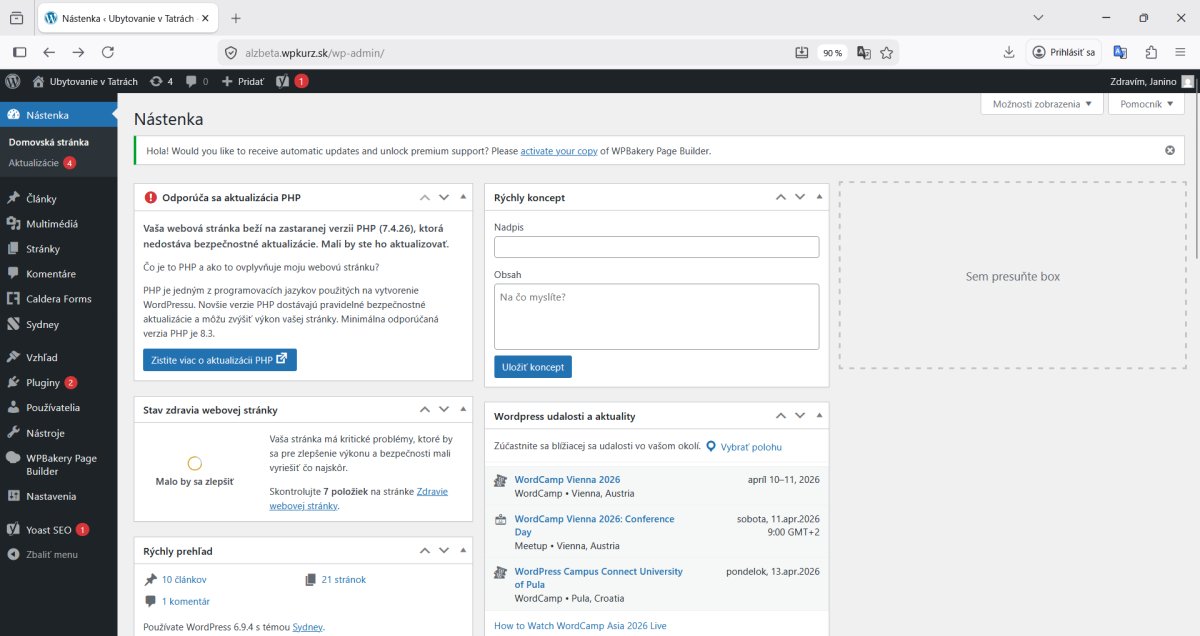Expand Možnosti zobrazenia dropdown

click(x=1042, y=104)
